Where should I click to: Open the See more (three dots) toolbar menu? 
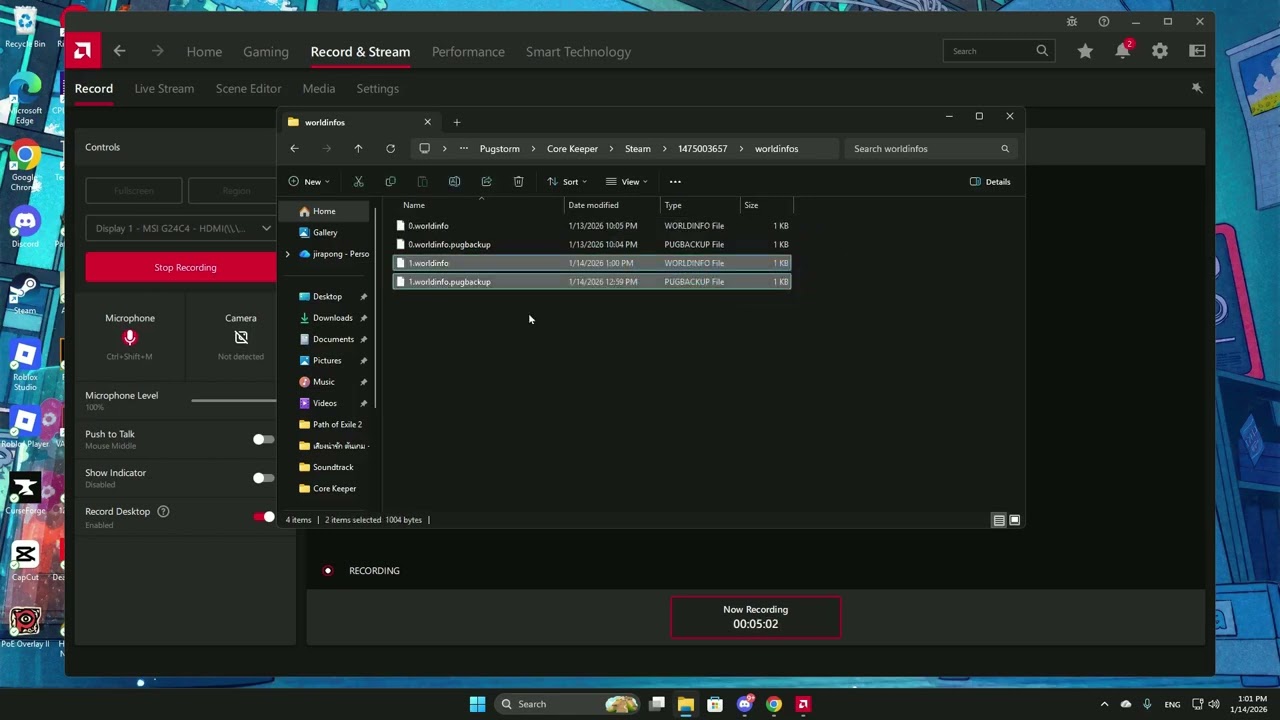coord(675,182)
